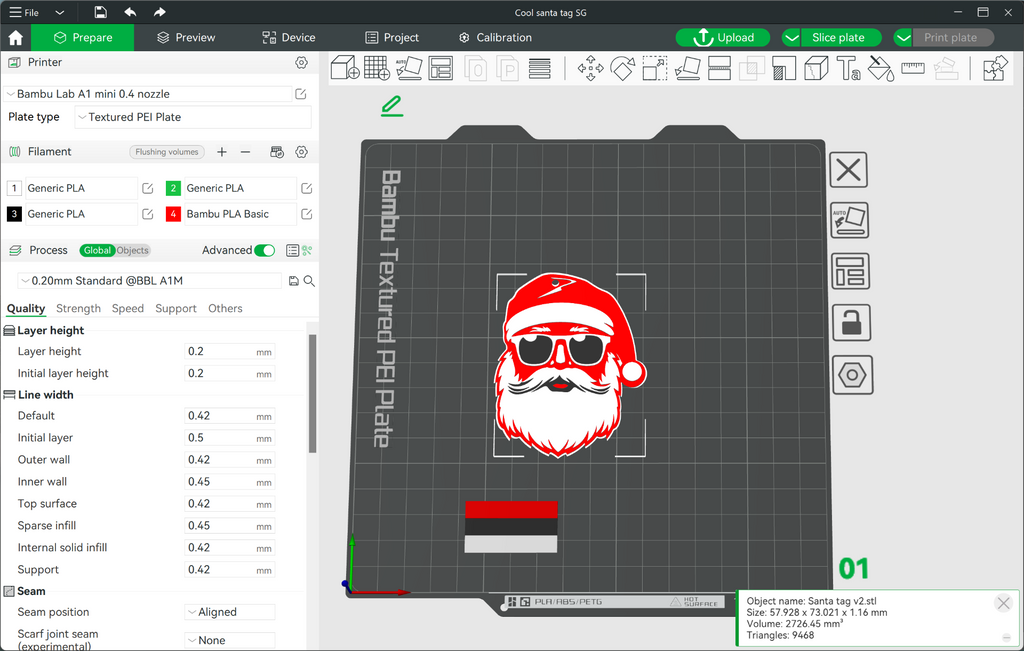The image size is (1024, 651).
Task: Open the 0.20mm Standard process dropdown
Action: (x=150, y=281)
